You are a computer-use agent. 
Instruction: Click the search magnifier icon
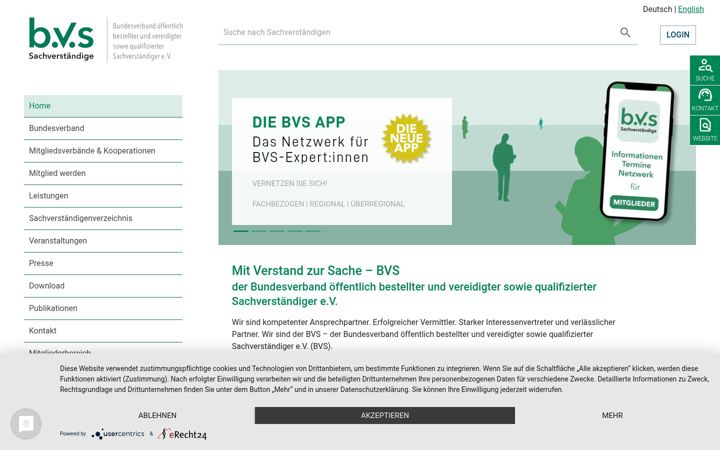pyautogui.click(x=625, y=32)
